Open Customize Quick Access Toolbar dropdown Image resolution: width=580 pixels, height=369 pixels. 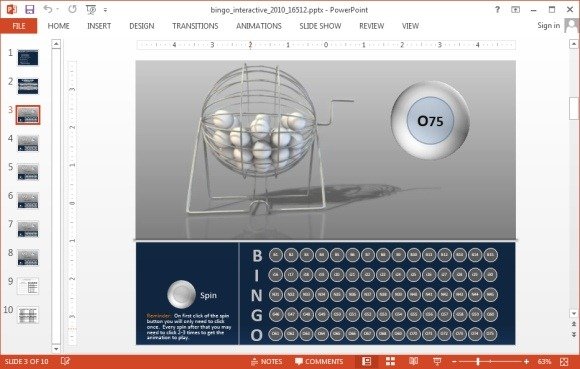tap(105, 10)
